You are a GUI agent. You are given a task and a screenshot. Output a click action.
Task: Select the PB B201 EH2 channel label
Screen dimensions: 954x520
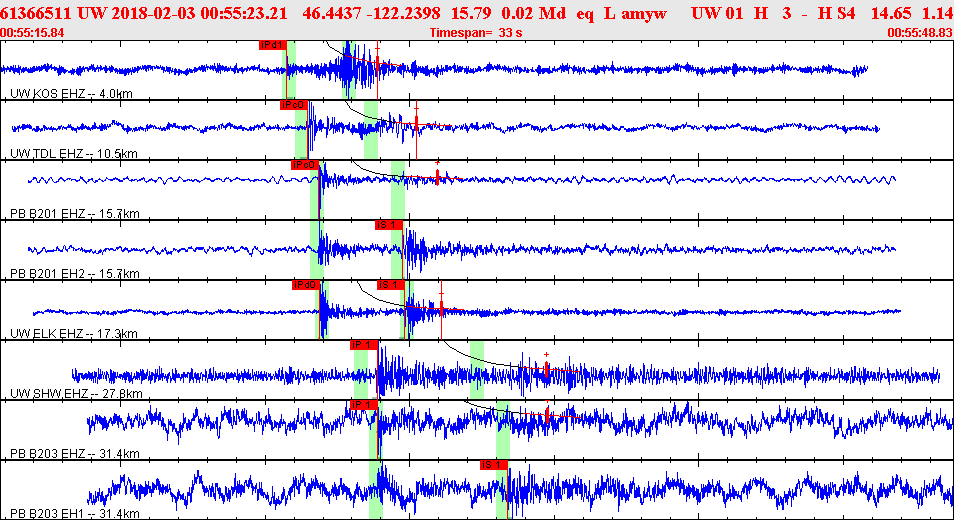point(75,274)
